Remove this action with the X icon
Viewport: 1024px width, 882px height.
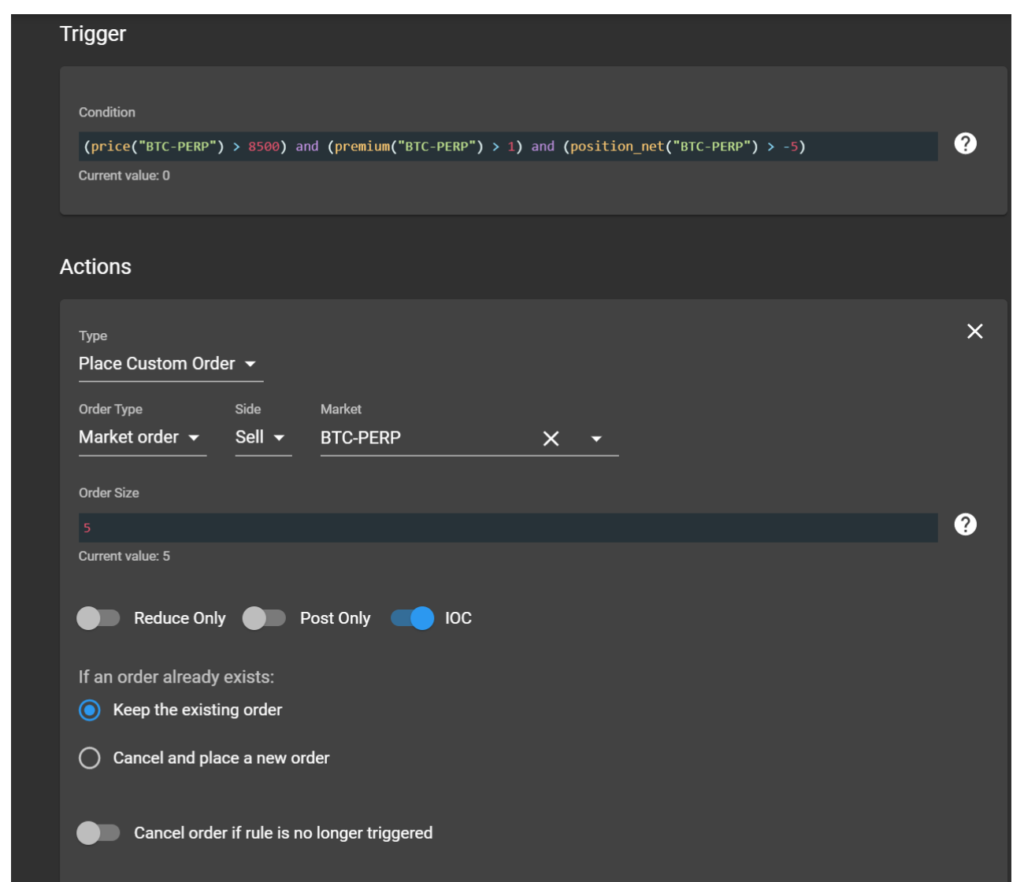pyautogui.click(x=974, y=332)
